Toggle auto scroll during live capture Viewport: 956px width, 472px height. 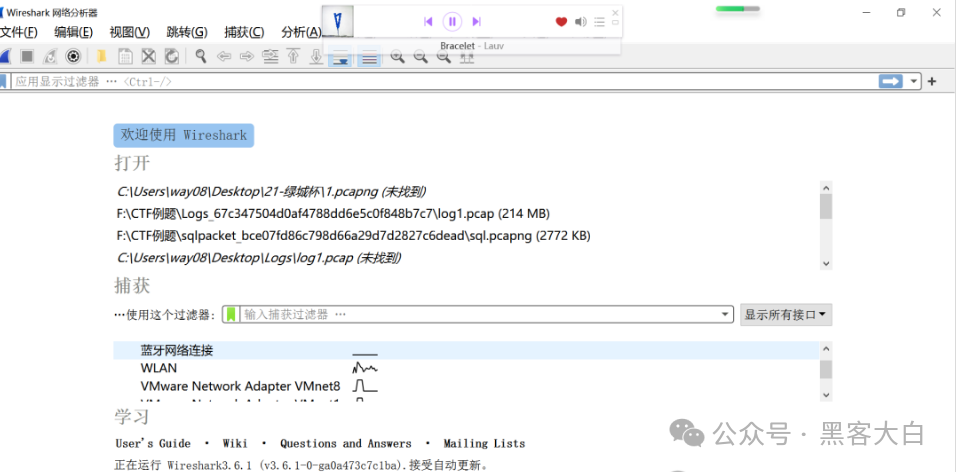(x=340, y=58)
